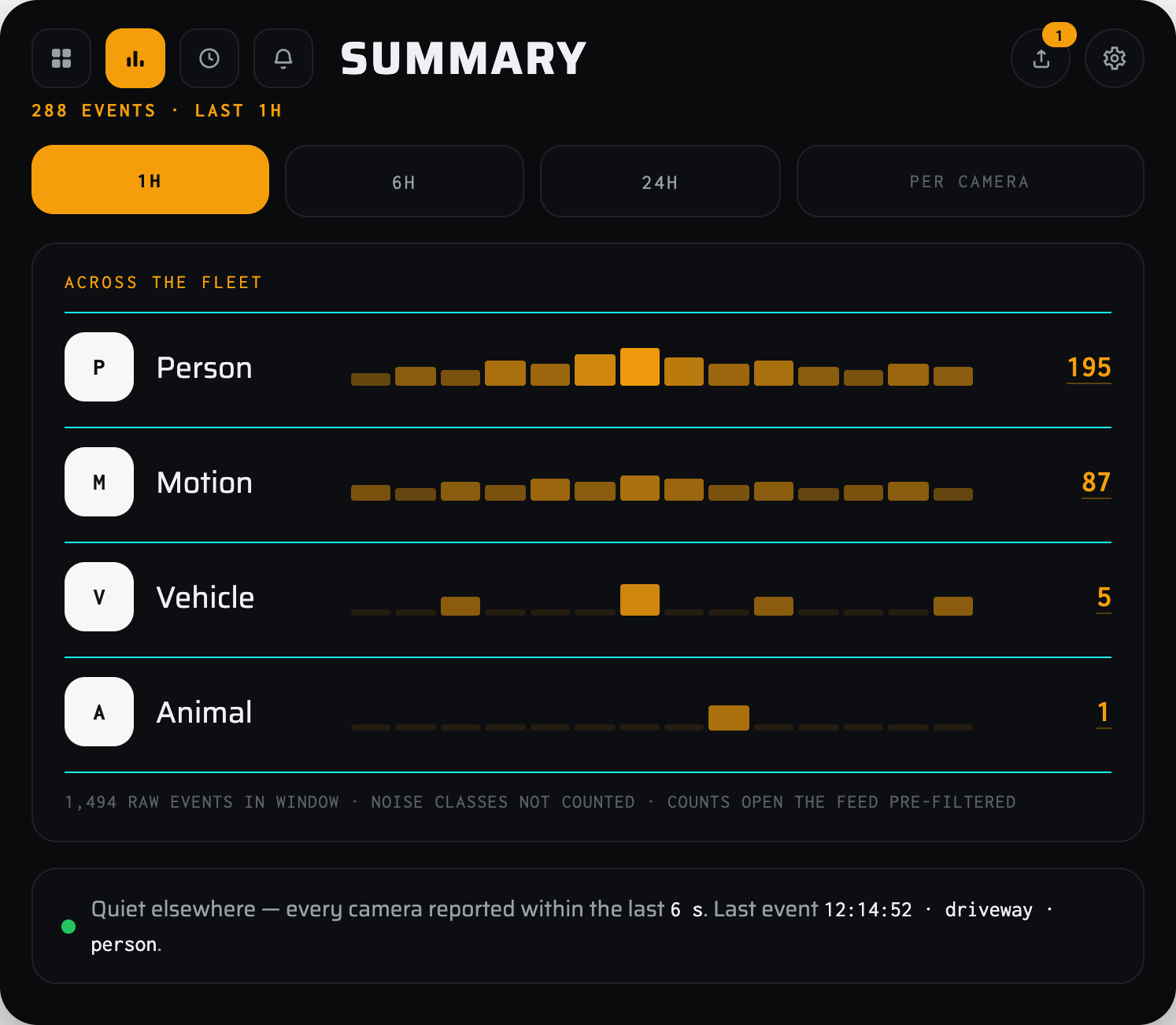
Task: Click the A badge for Animal
Action: (x=99, y=712)
